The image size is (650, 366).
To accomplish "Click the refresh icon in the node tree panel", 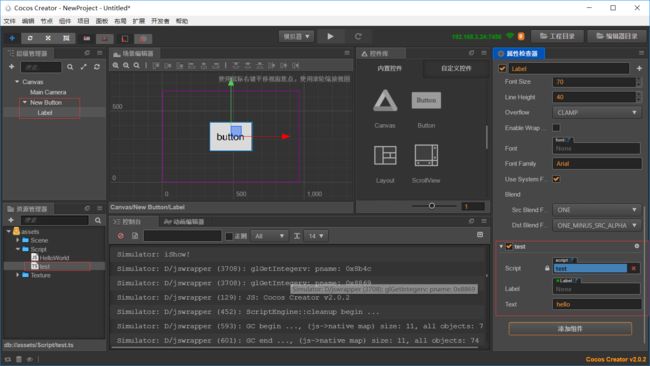I will [97, 67].
